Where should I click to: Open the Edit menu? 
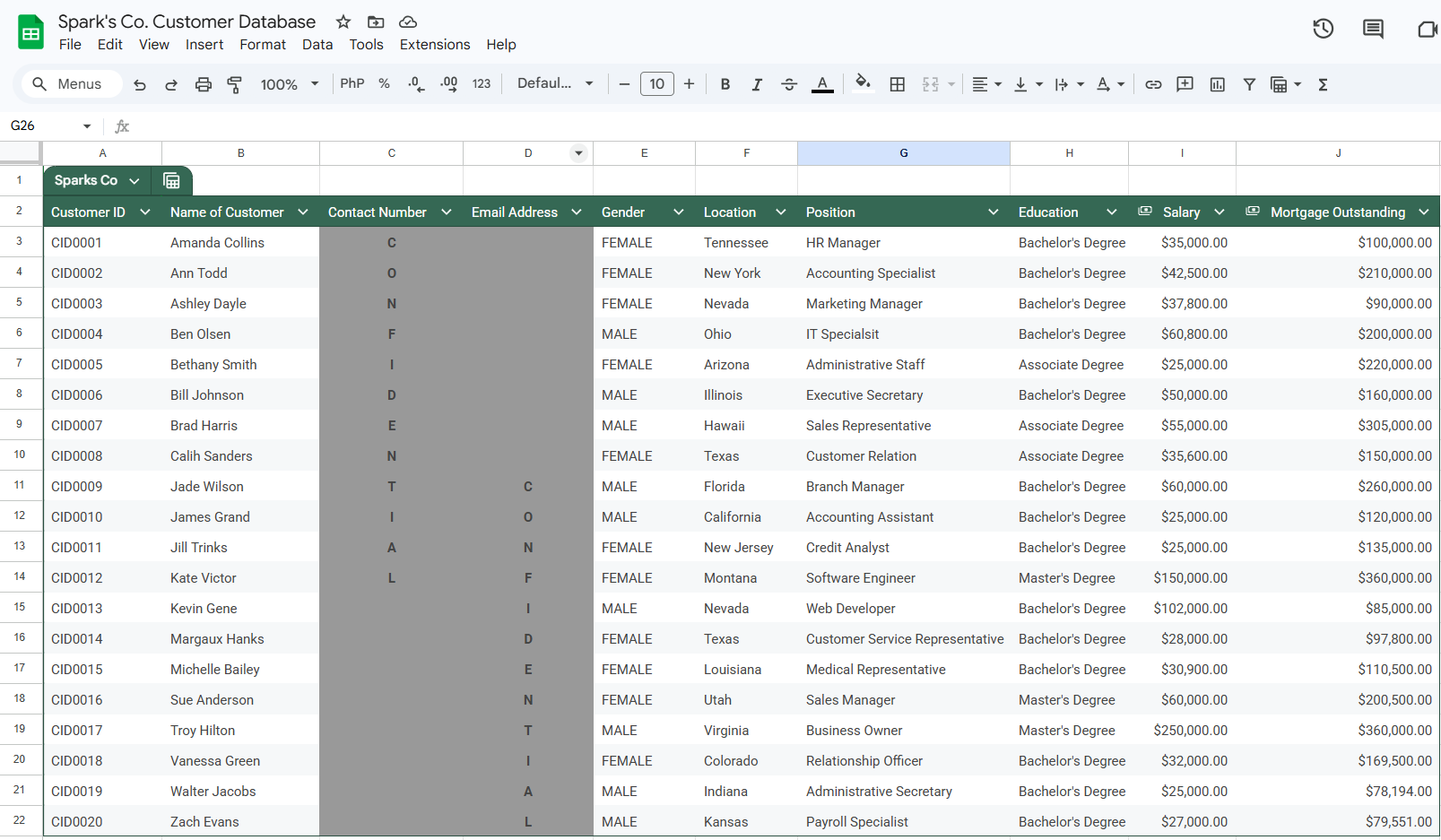[x=110, y=45]
